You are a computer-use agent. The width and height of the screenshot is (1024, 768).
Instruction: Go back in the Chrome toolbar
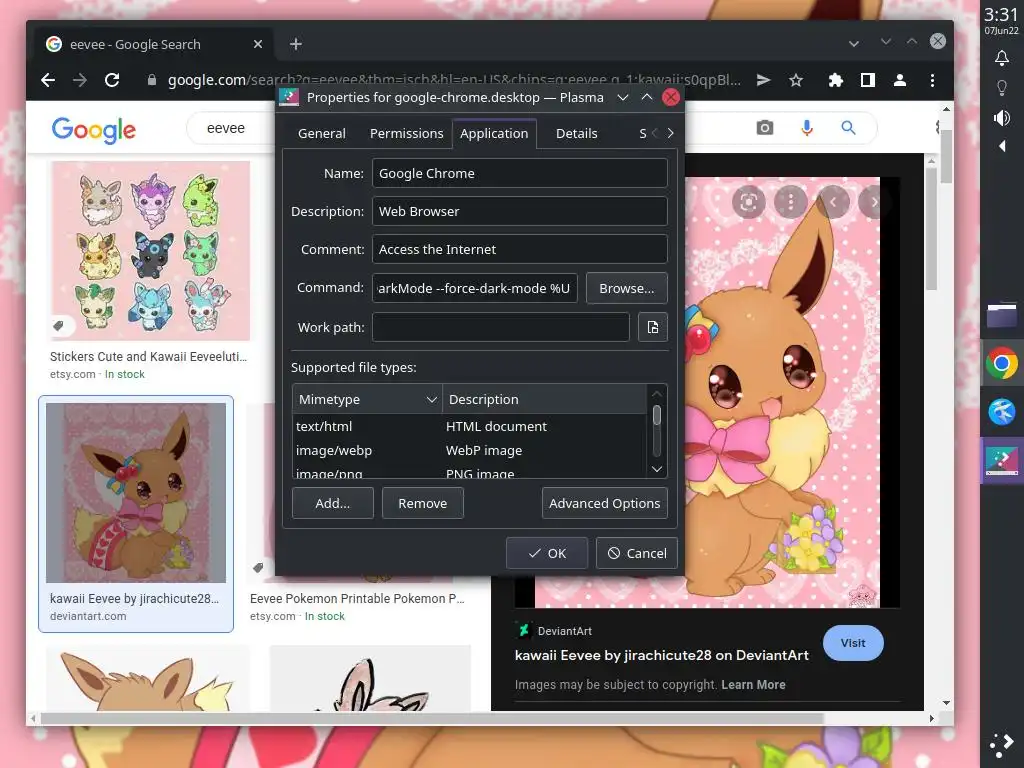pos(48,80)
